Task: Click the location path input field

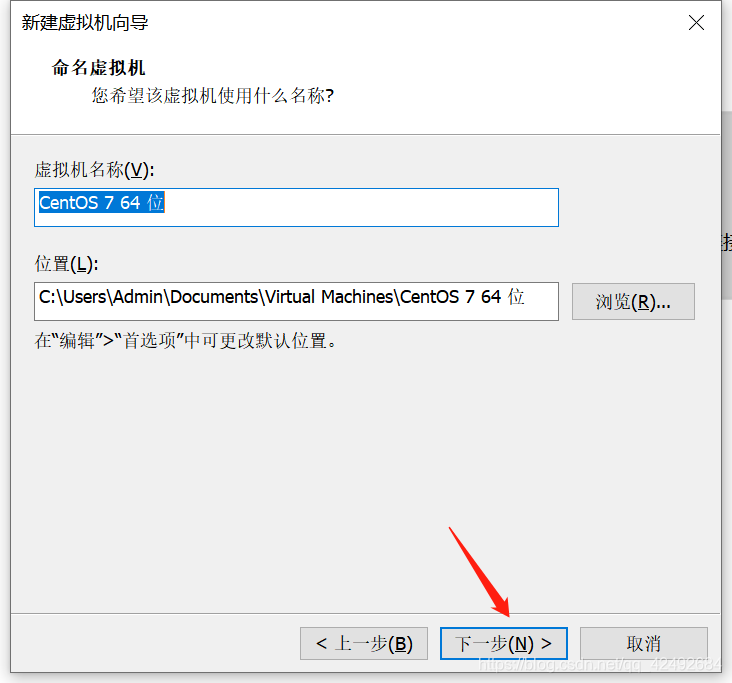Action: [296, 301]
